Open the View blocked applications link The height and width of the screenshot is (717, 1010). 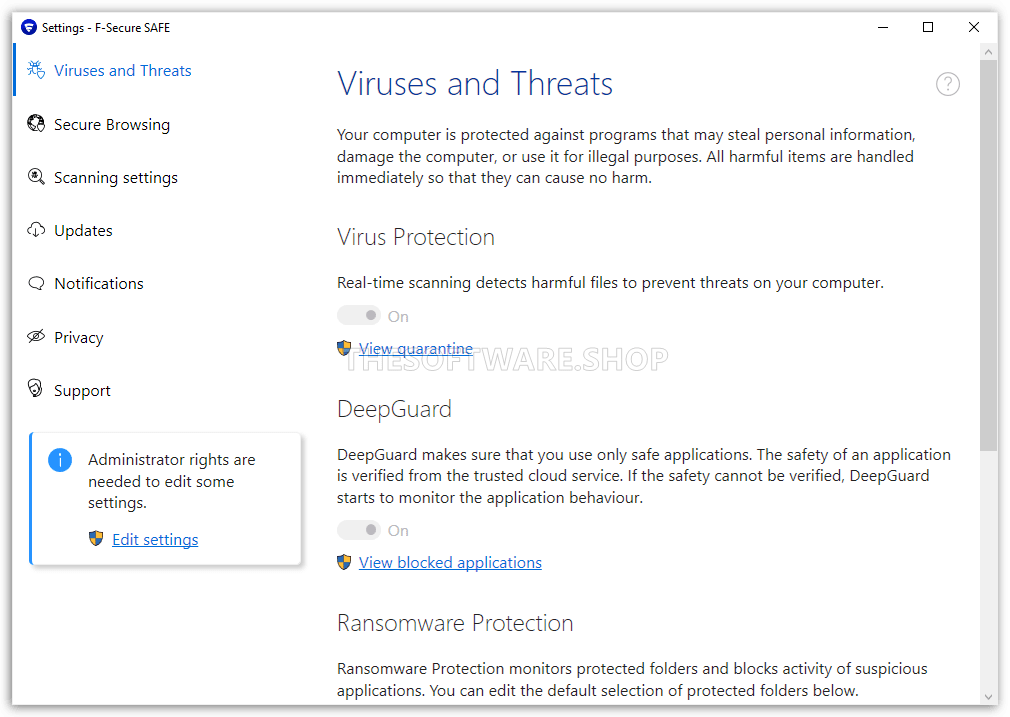(450, 562)
